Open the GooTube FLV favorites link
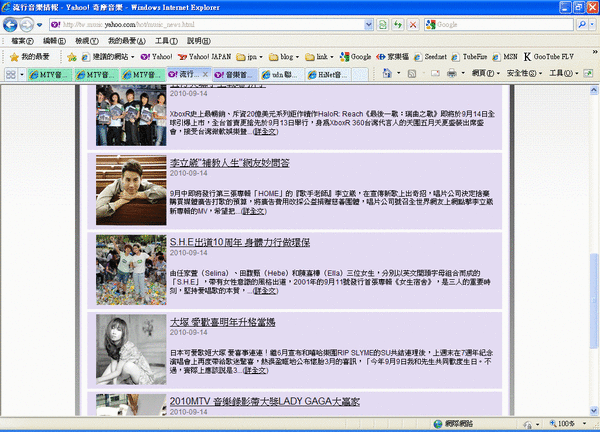The height and width of the screenshot is (432, 600). point(549,57)
